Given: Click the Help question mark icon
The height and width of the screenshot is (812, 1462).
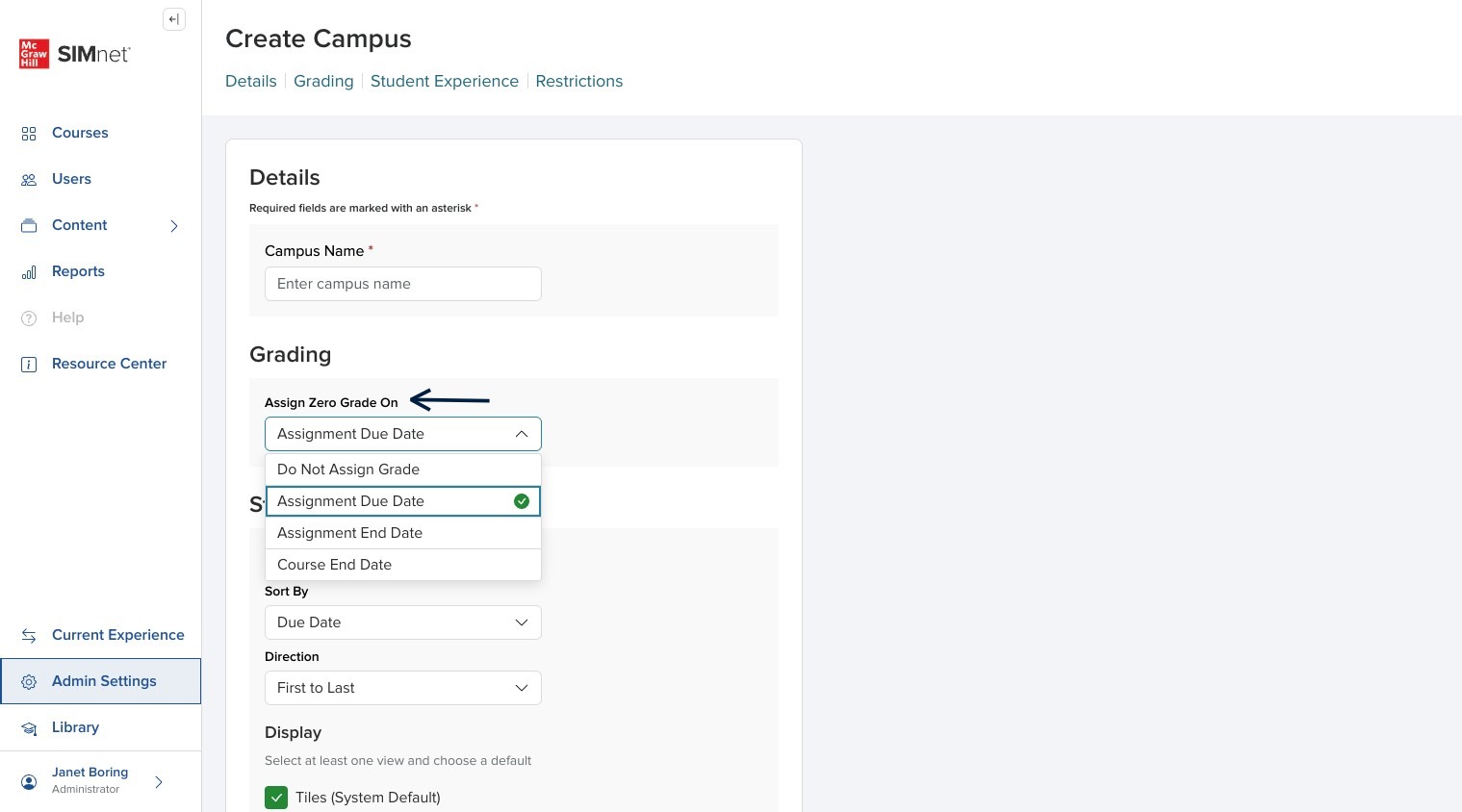Looking at the screenshot, I should point(29,318).
